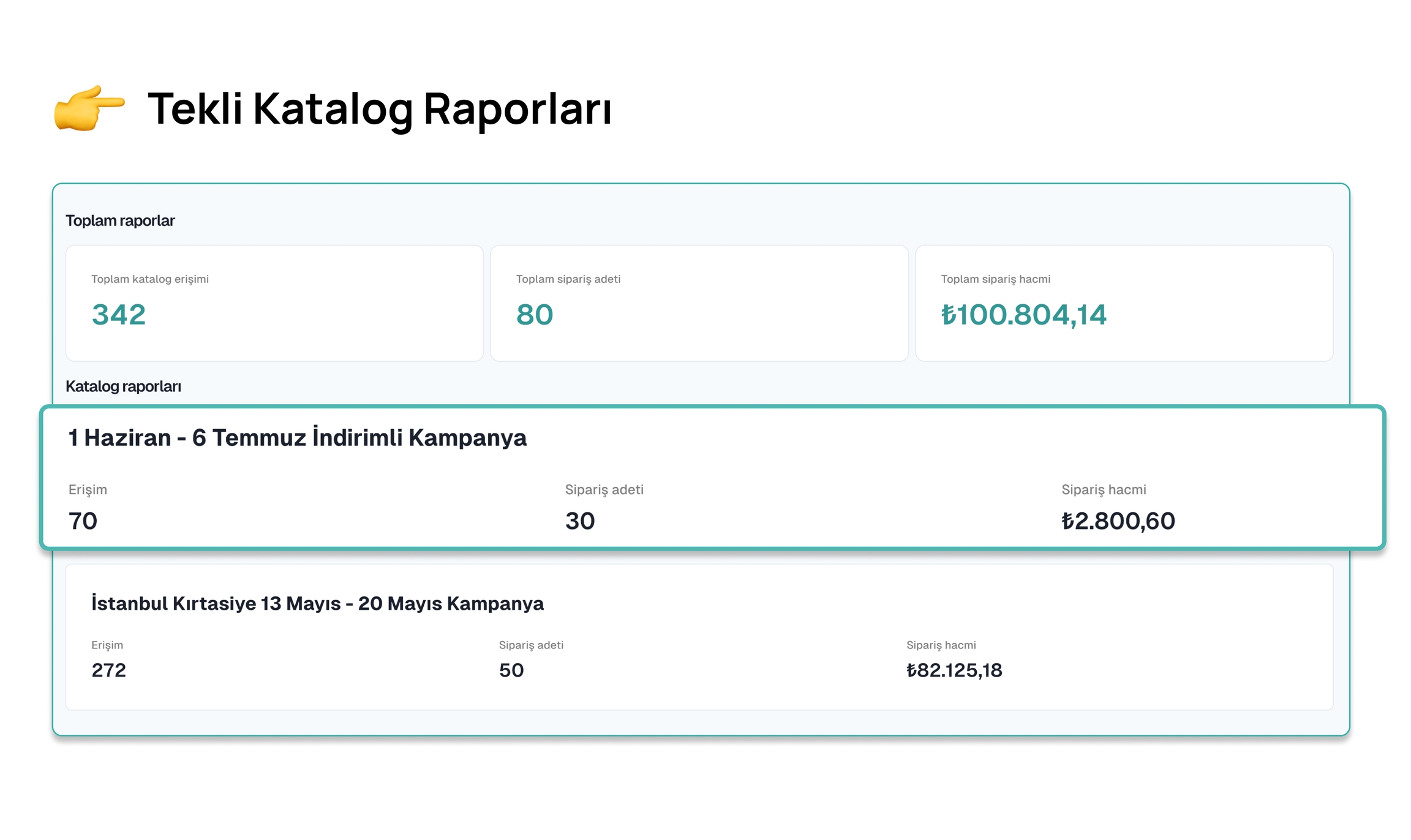
Task: Click order volume ₺82.125,18
Action: 954,670
